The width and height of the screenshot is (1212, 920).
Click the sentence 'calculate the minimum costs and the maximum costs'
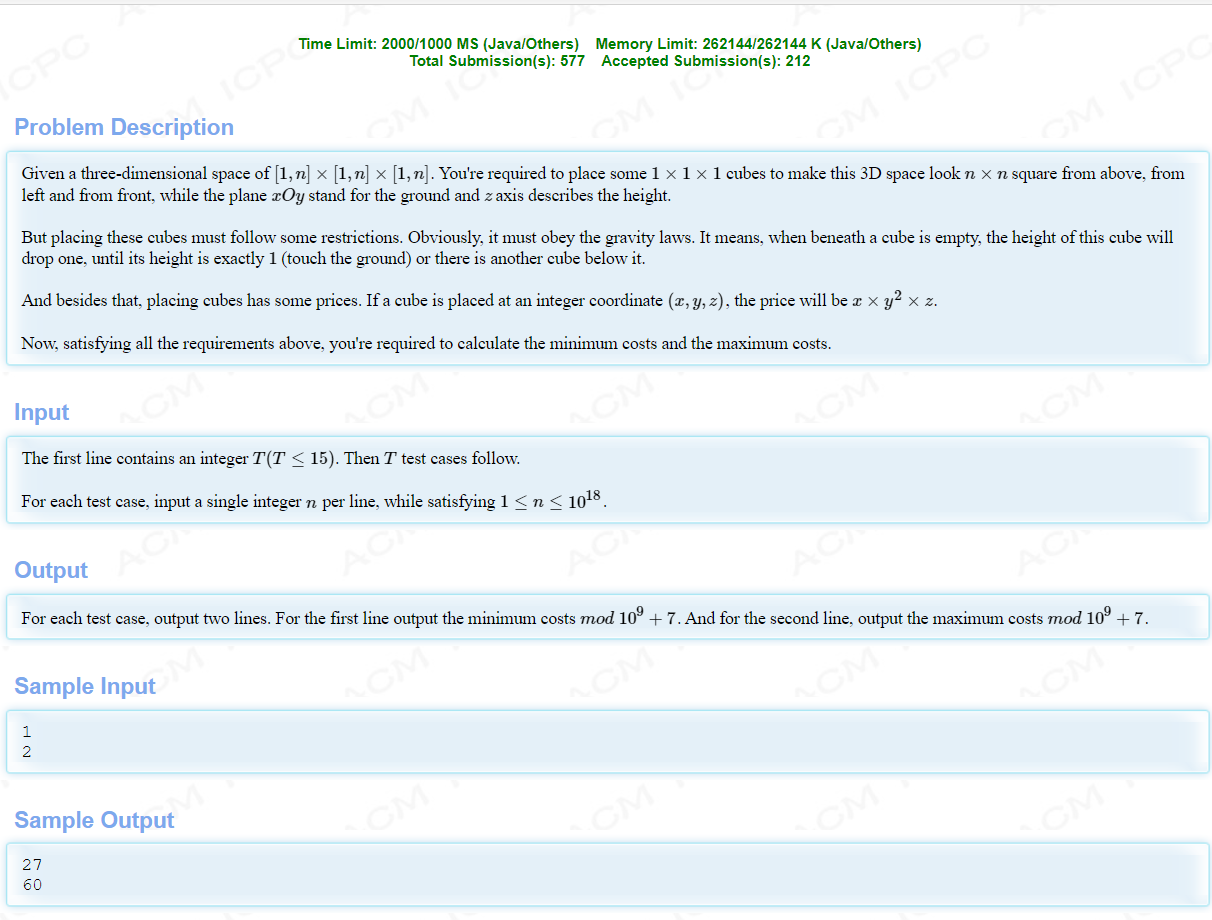(426, 343)
